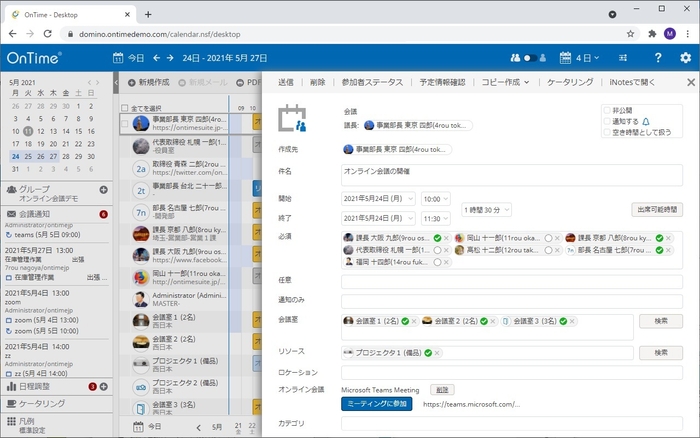Click bottom timeline previous arrow
Screen dimensions: 700x438
[198, 428]
